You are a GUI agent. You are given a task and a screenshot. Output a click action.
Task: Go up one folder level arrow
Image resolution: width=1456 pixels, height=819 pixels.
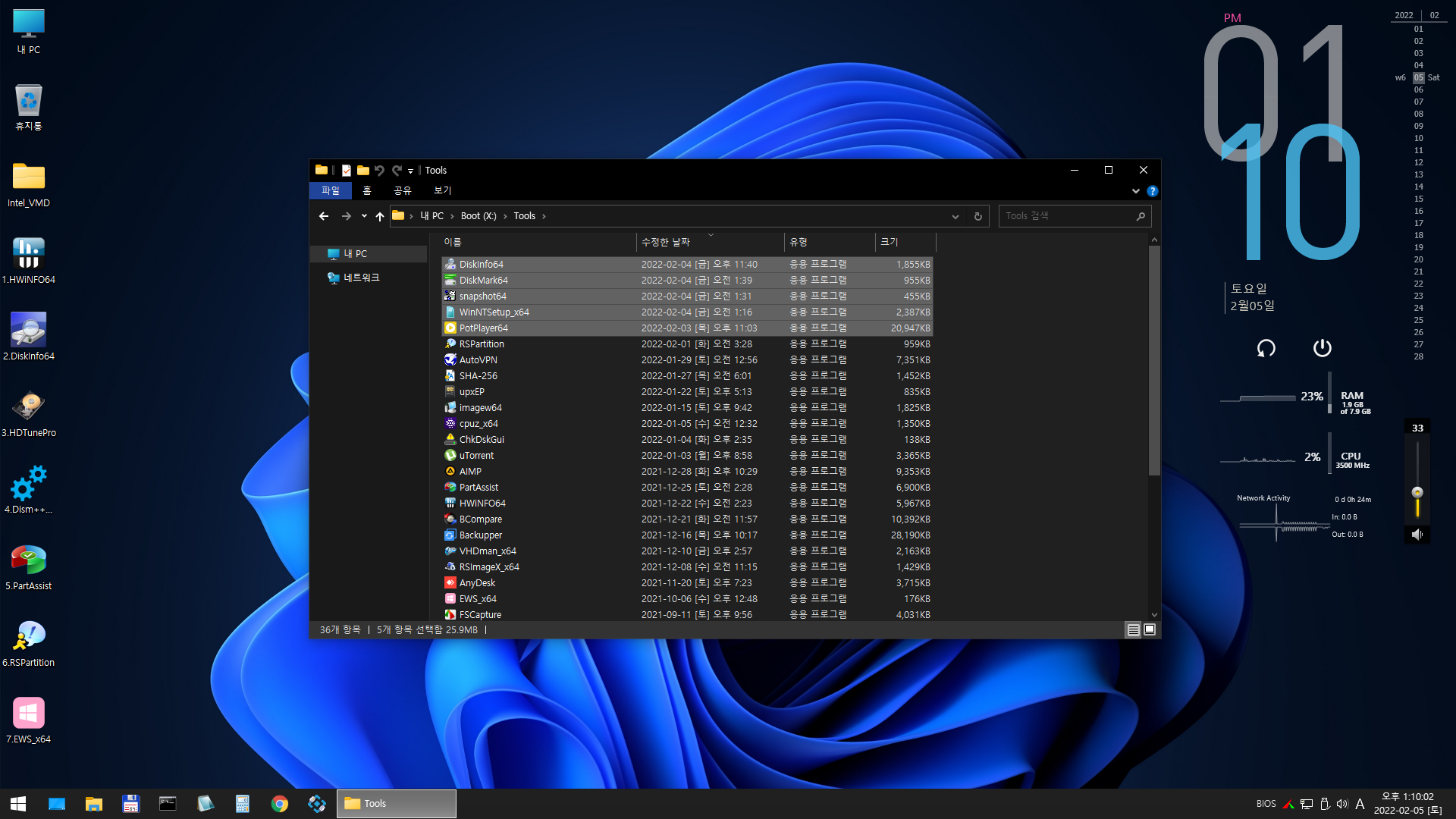point(380,216)
